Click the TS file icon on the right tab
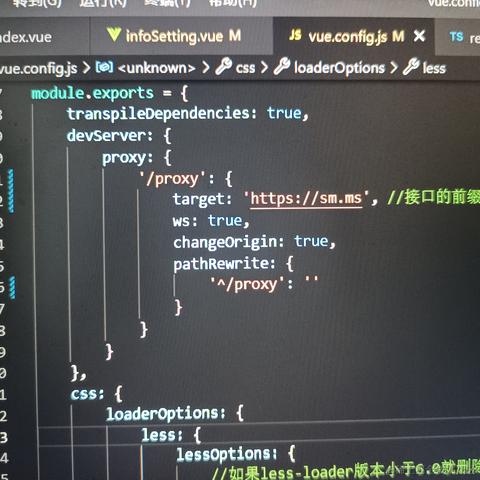Viewport: 480px width, 480px height. pyautogui.click(x=456, y=36)
